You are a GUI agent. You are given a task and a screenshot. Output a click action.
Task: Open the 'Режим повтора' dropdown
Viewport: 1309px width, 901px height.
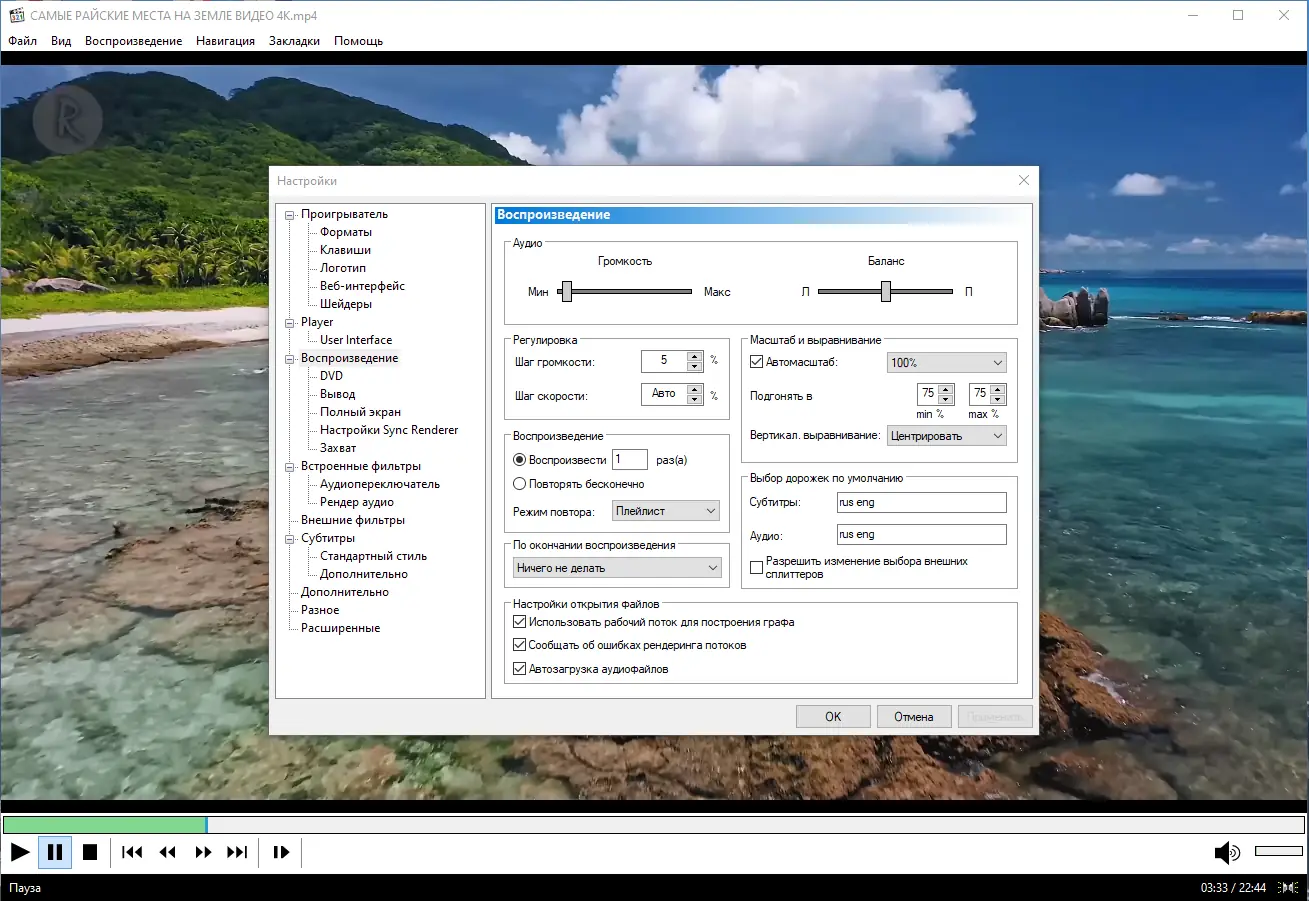[x=665, y=510]
